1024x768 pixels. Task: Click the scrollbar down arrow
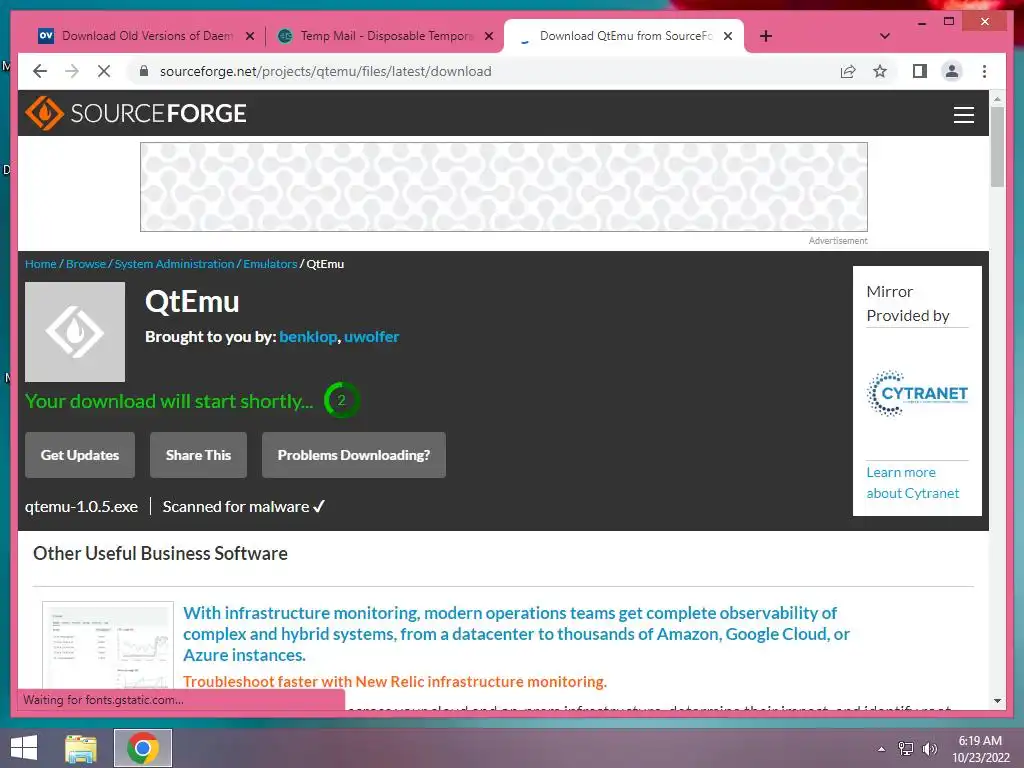coord(997,701)
